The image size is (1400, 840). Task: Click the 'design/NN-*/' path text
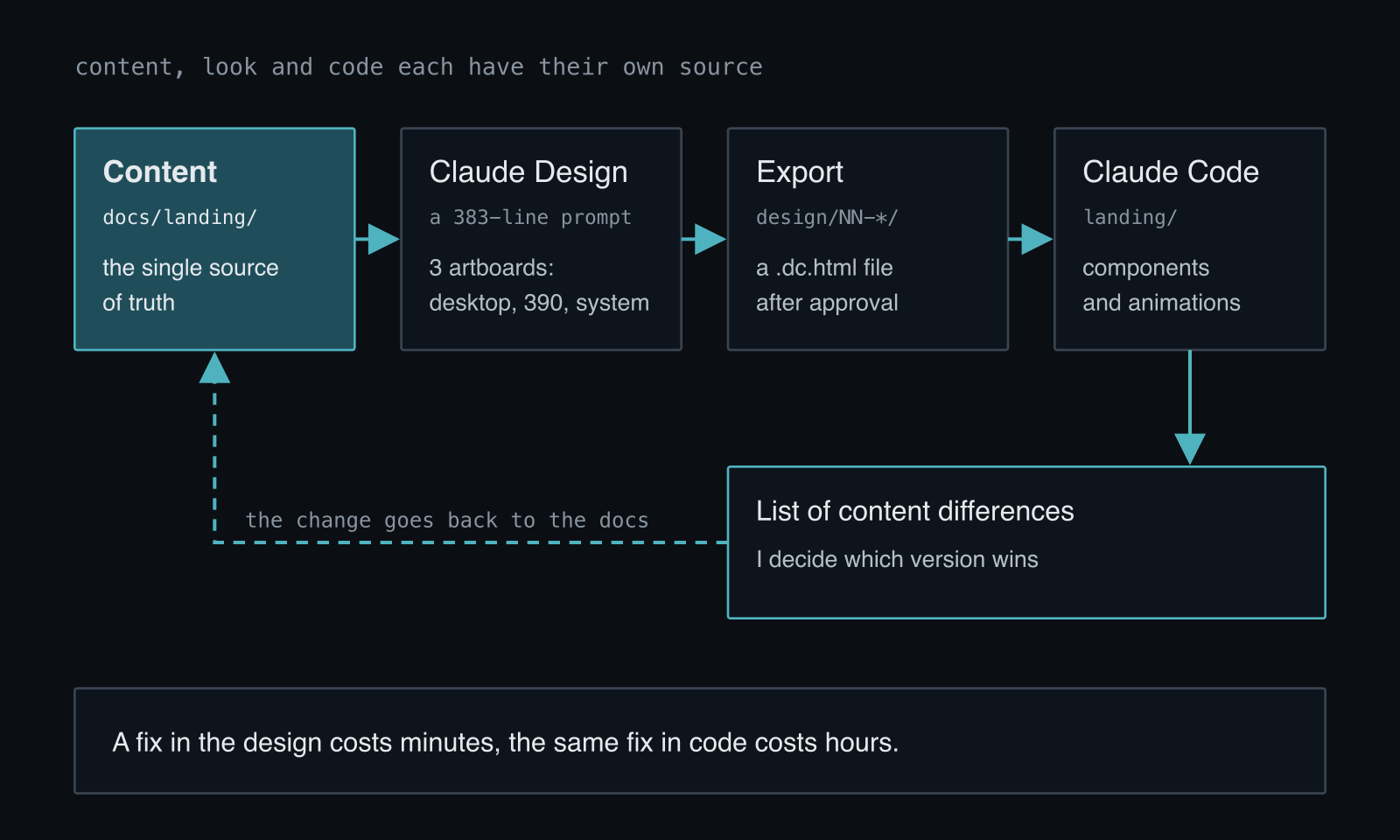click(x=827, y=218)
